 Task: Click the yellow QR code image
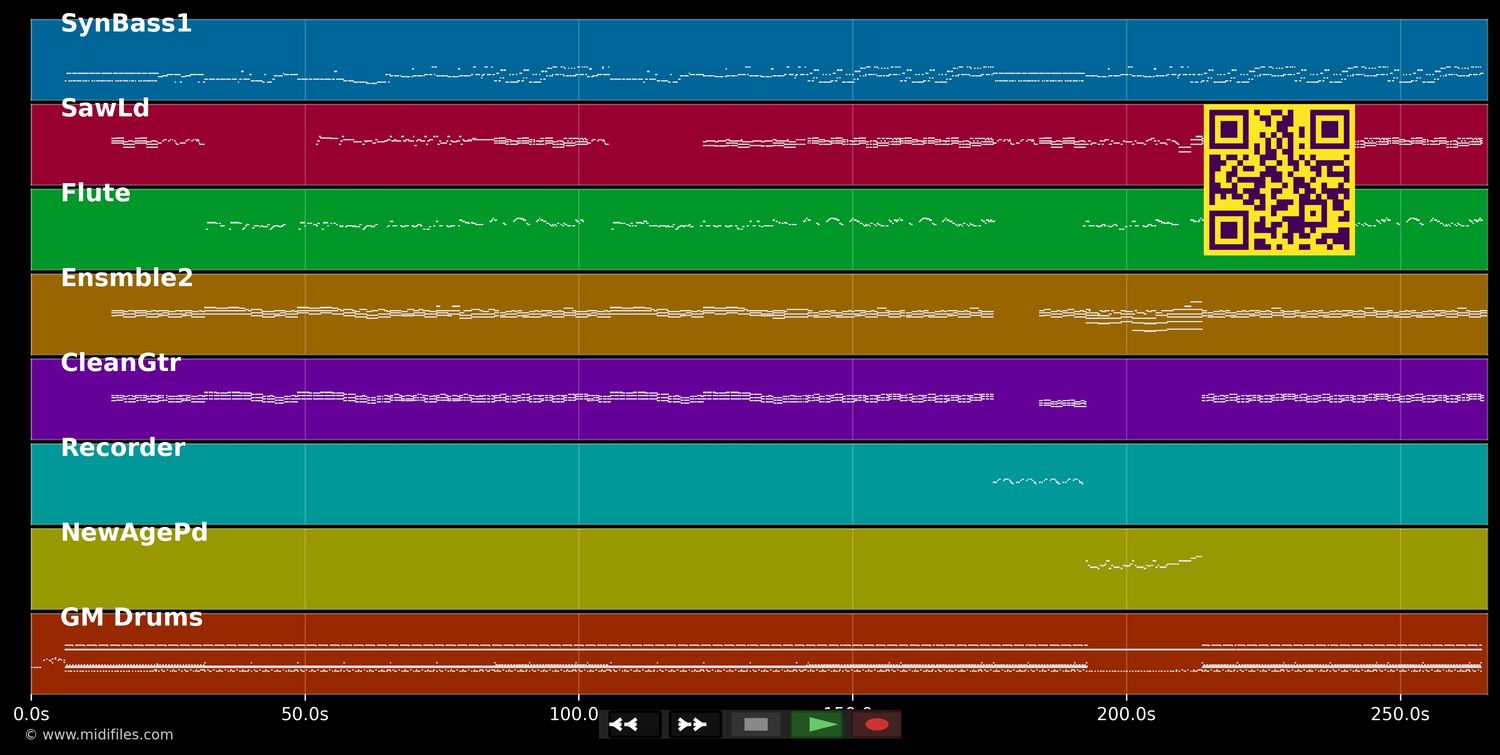[1279, 180]
